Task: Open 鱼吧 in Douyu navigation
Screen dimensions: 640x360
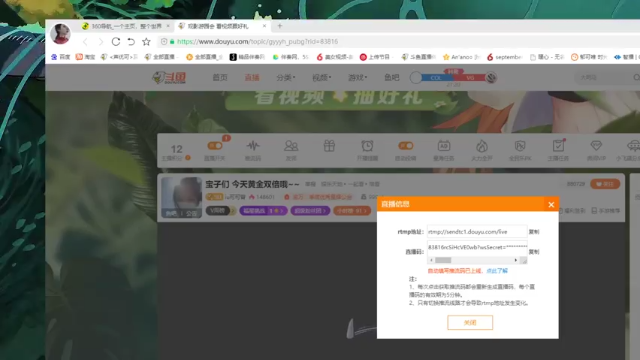Action: (391, 78)
